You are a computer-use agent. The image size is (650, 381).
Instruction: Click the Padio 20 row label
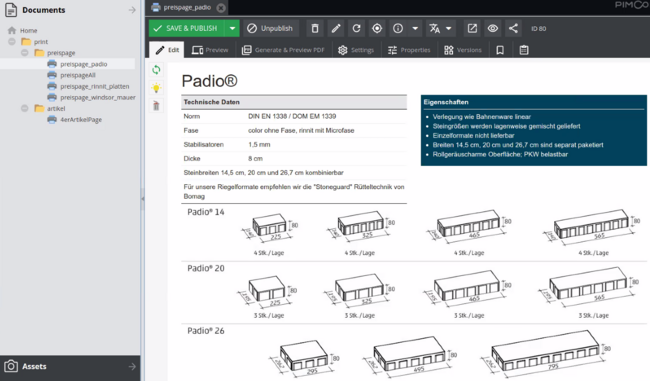pos(206,268)
